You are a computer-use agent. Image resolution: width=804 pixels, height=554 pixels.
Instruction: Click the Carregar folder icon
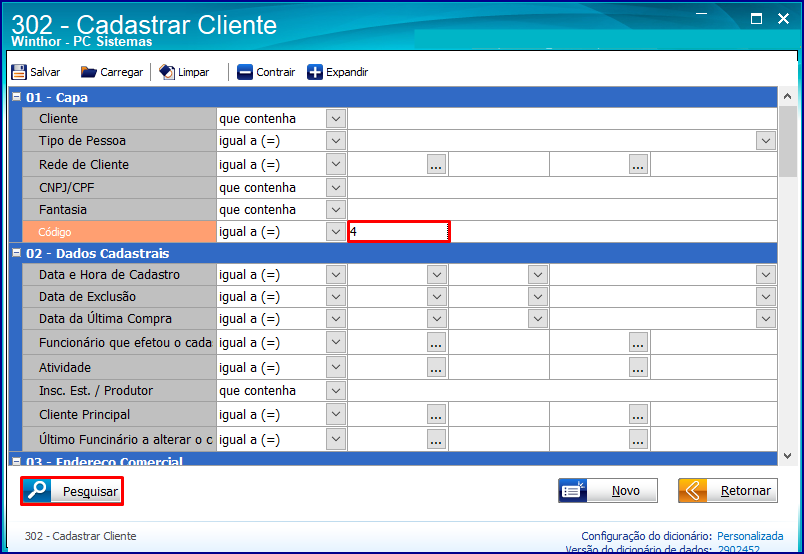[x=88, y=72]
